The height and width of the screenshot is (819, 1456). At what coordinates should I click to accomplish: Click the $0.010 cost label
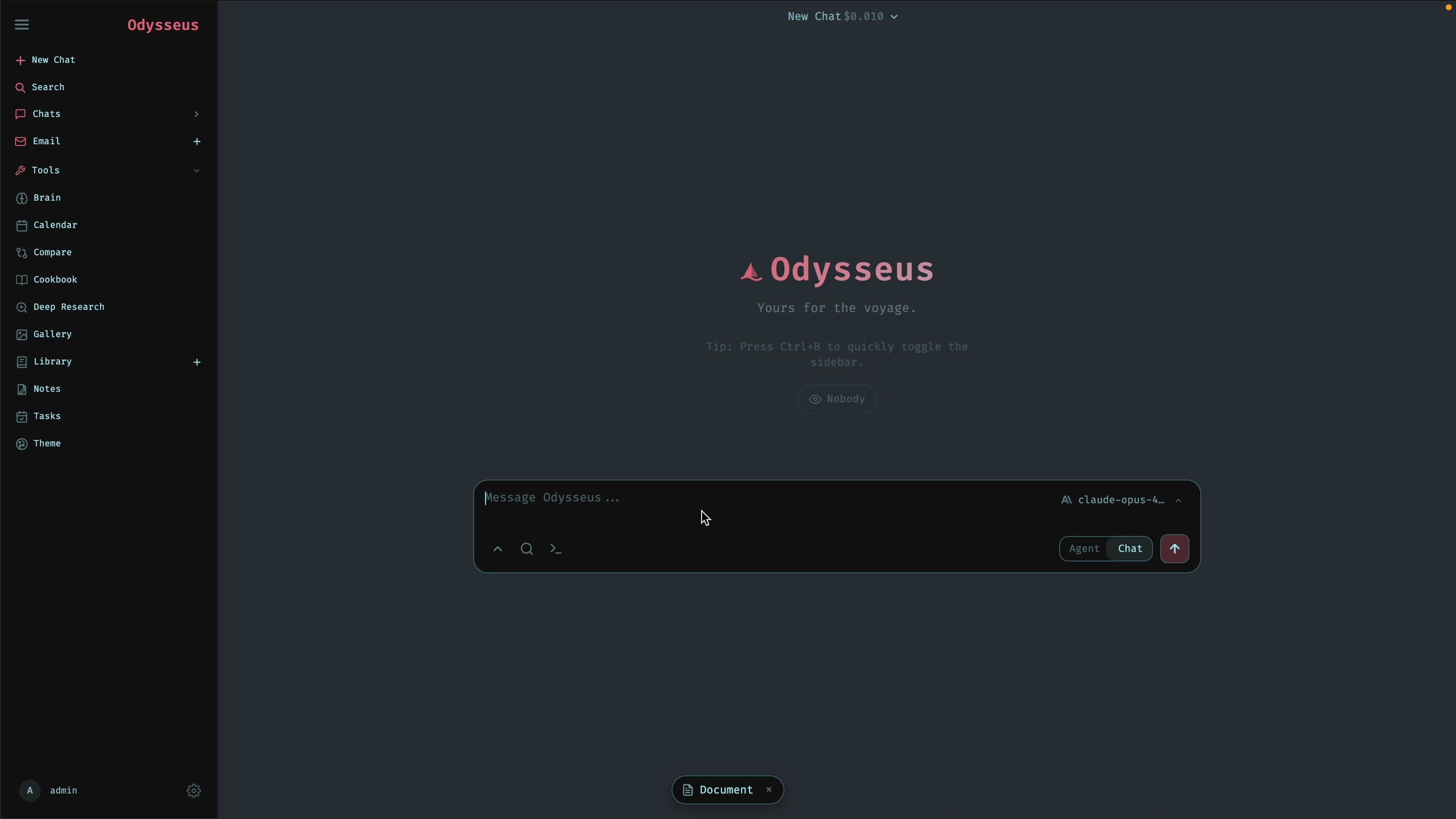[x=863, y=16]
